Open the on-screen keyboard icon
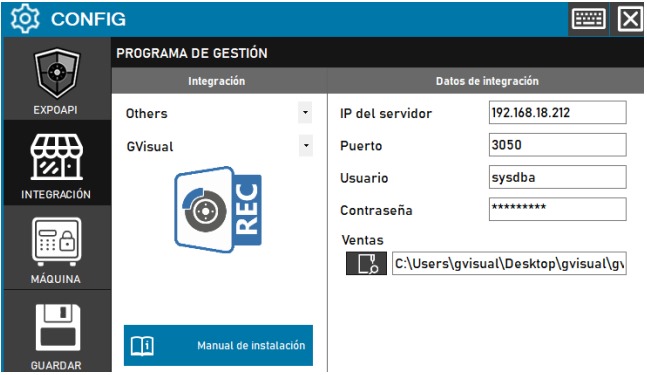The height and width of the screenshot is (375, 647). 589,19
